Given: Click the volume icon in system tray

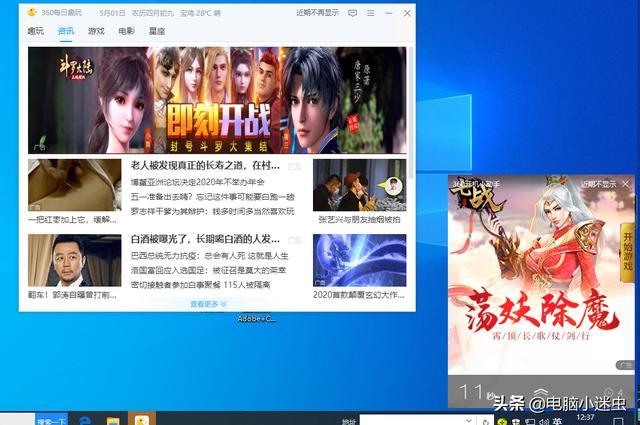Looking at the screenshot, I should coord(543,422).
